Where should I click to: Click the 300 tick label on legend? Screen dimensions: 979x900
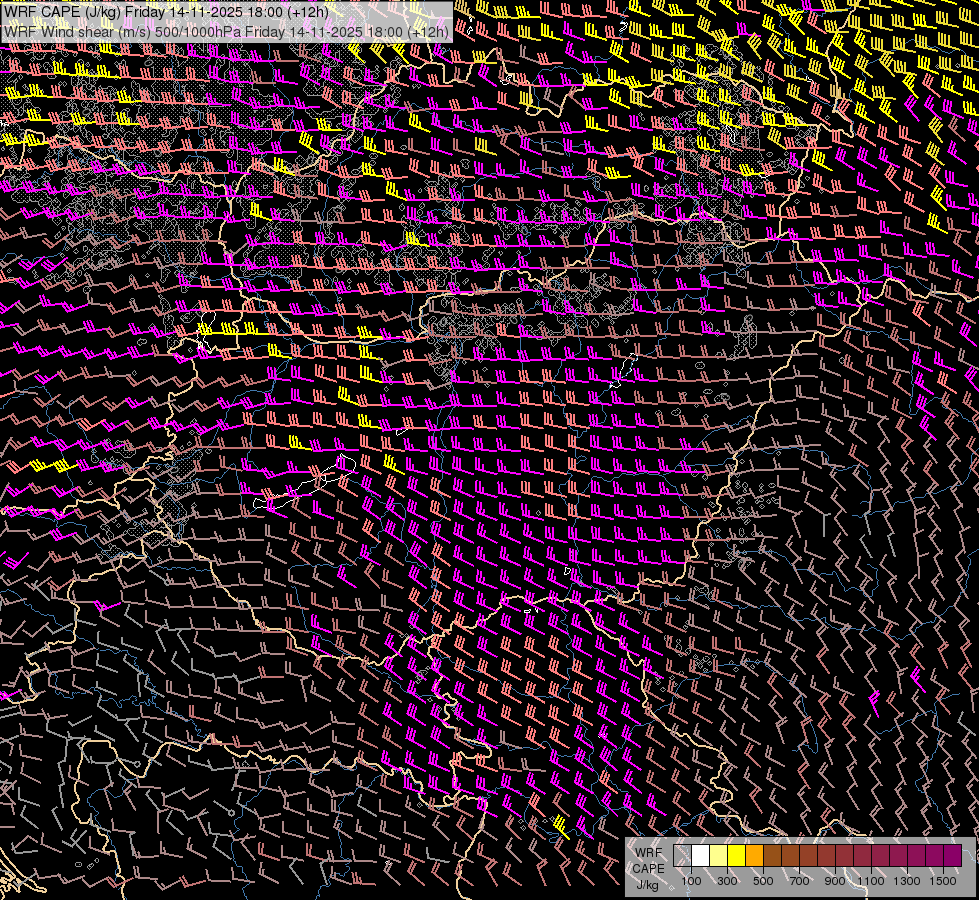click(x=727, y=881)
